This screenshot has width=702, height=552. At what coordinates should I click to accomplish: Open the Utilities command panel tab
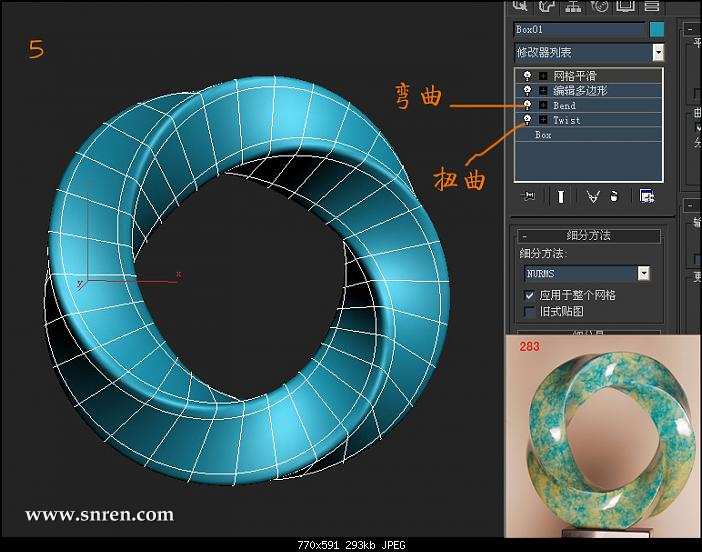pyautogui.click(x=651, y=6)
